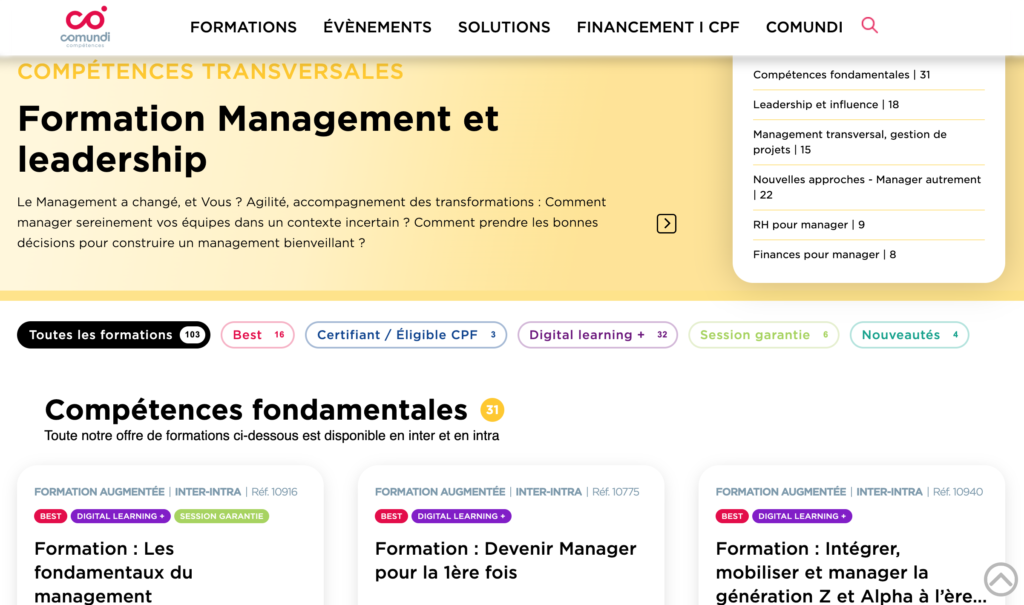Image resolution: width=1024 pixels, height=605 pixels.
Task: Open Formation : Devenir Manager pour la 1ère fois
Action: tap(505, 561)
